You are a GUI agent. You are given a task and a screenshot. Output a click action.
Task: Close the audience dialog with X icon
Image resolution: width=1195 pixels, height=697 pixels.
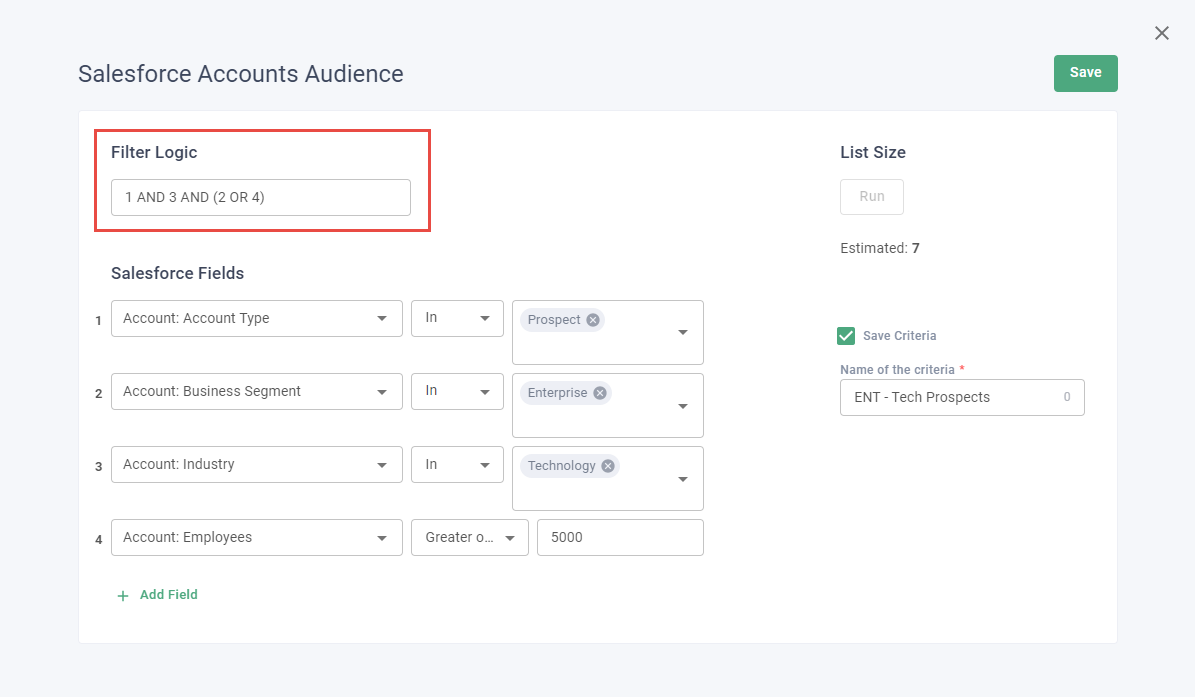tap(1161, 33)
